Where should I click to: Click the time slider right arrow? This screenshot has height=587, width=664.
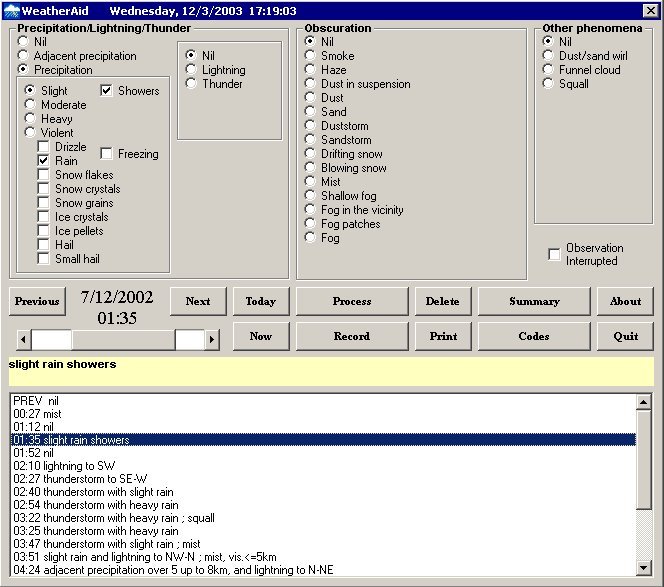point(212,339)
